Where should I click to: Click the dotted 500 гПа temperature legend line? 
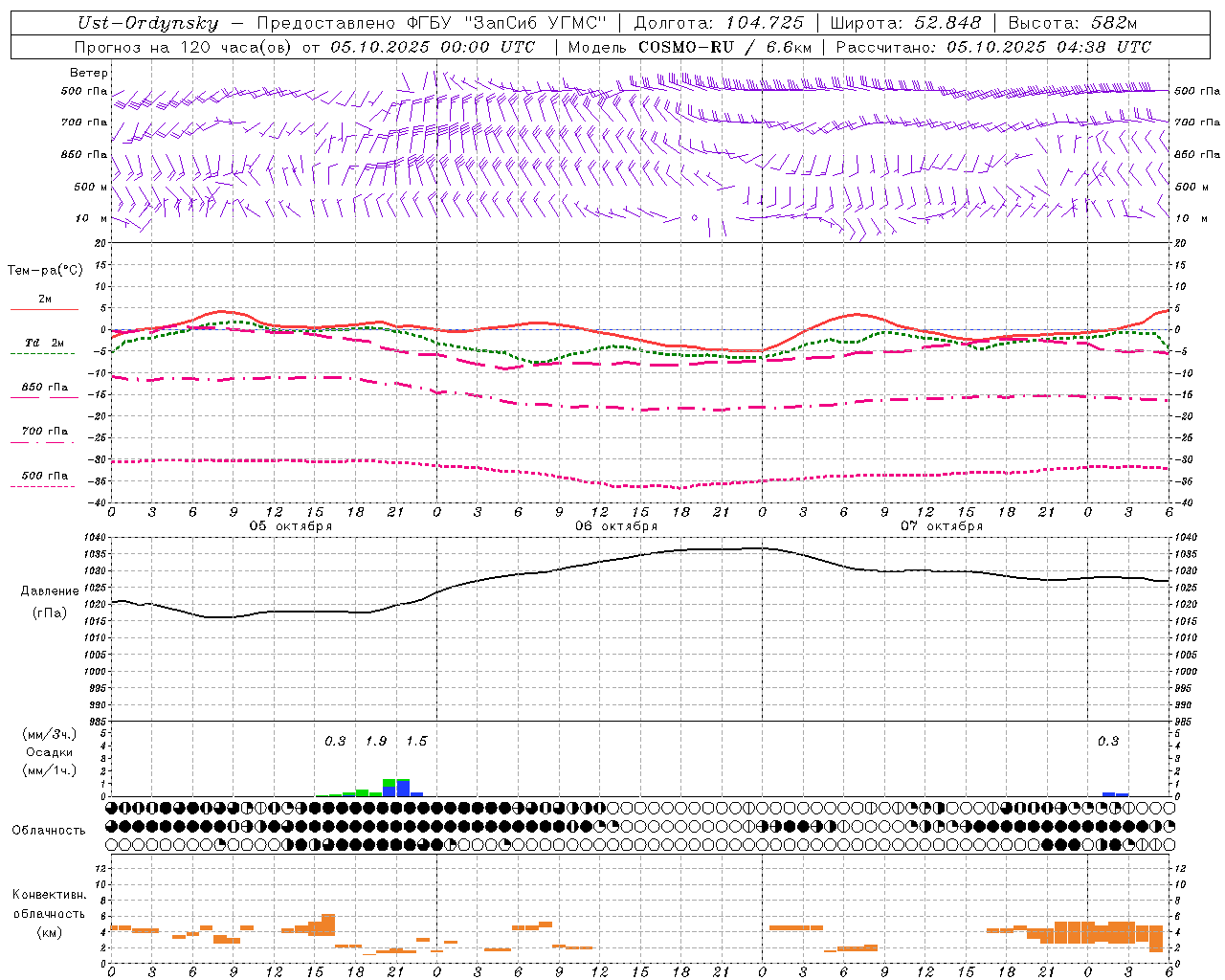(42, 486)
